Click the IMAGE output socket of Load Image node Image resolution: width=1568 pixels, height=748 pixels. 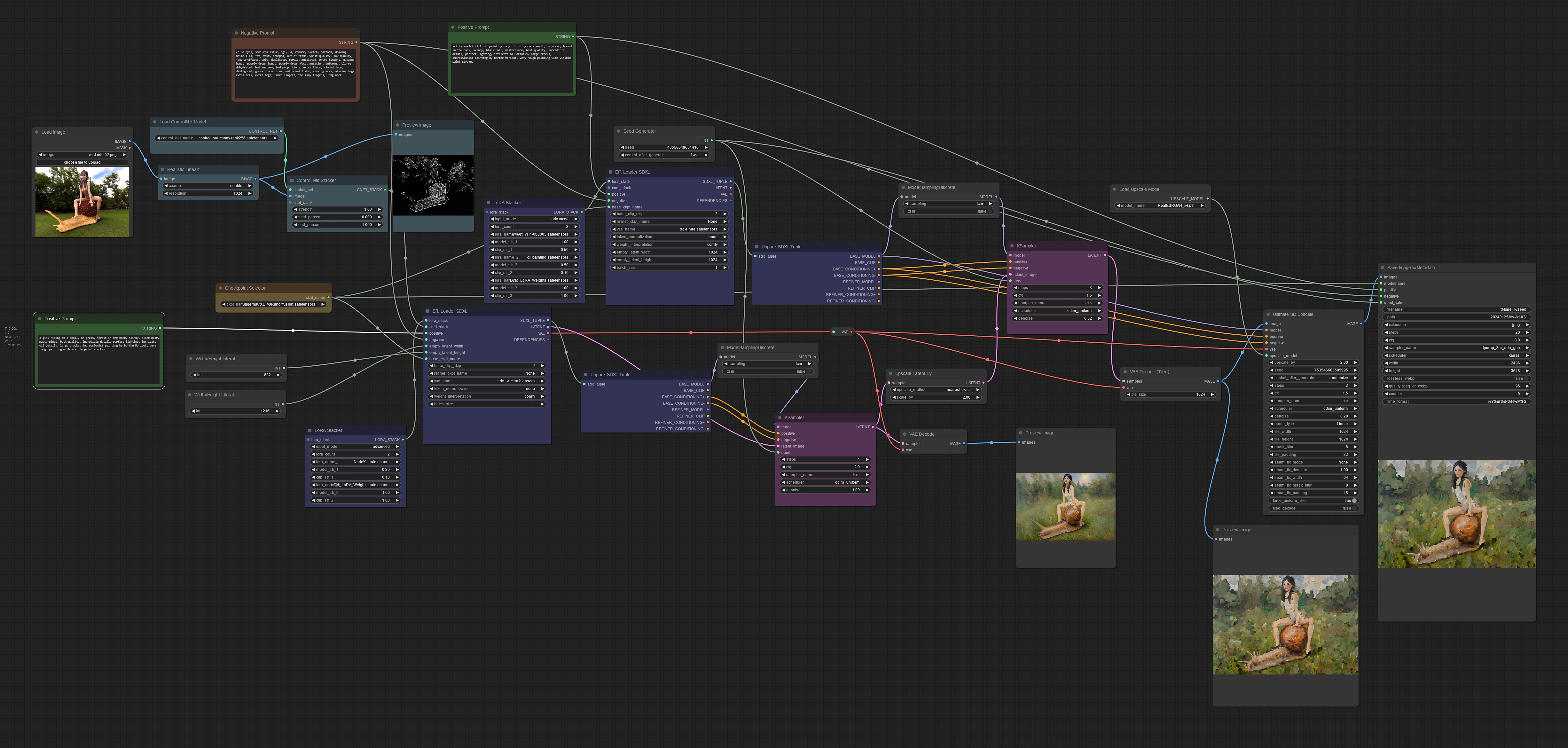[129, 141]
